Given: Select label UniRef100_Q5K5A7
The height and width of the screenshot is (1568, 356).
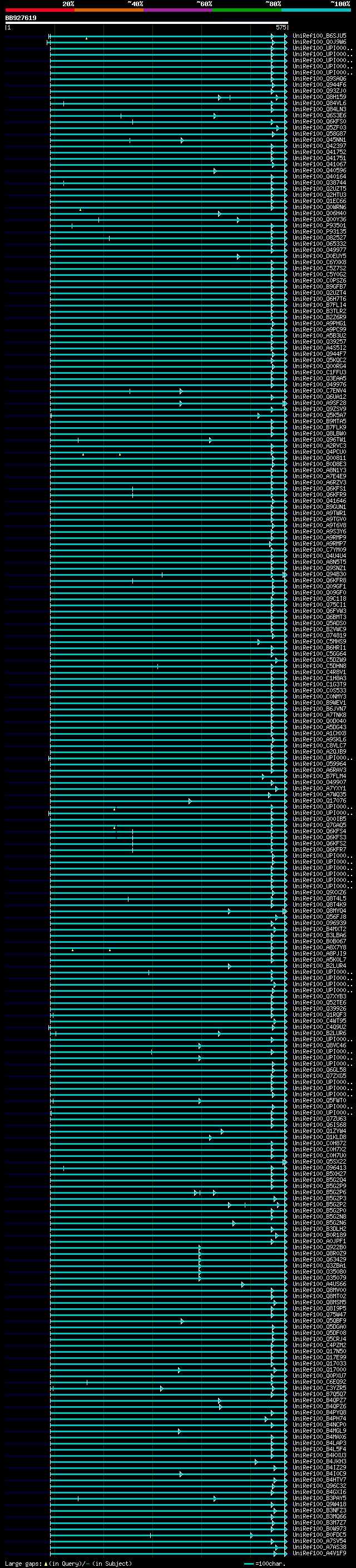Looking at the screenshot, I should [319, 415].
